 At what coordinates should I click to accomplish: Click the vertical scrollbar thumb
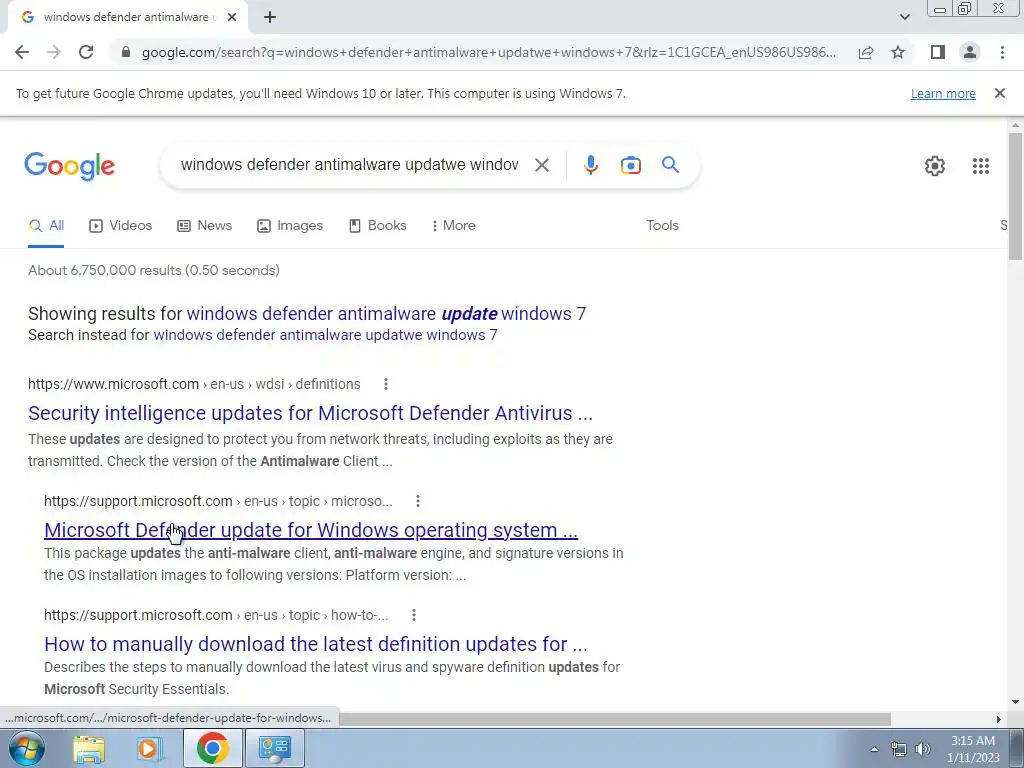point(1015,196)
